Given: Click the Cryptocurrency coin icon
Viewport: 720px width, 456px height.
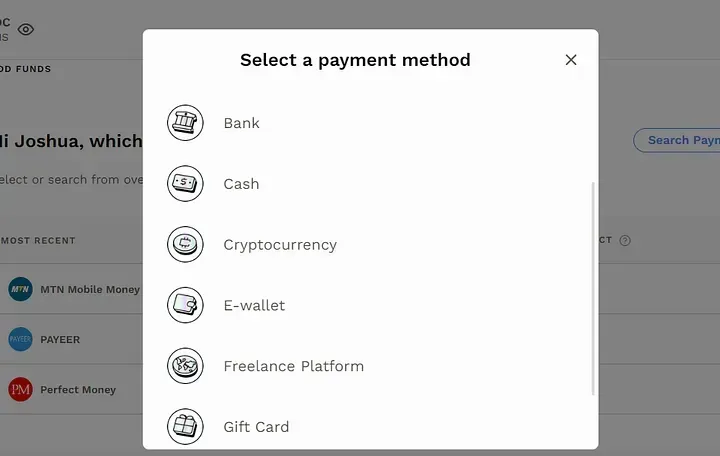Looking at the screenshot, I should tap(185, 245).
